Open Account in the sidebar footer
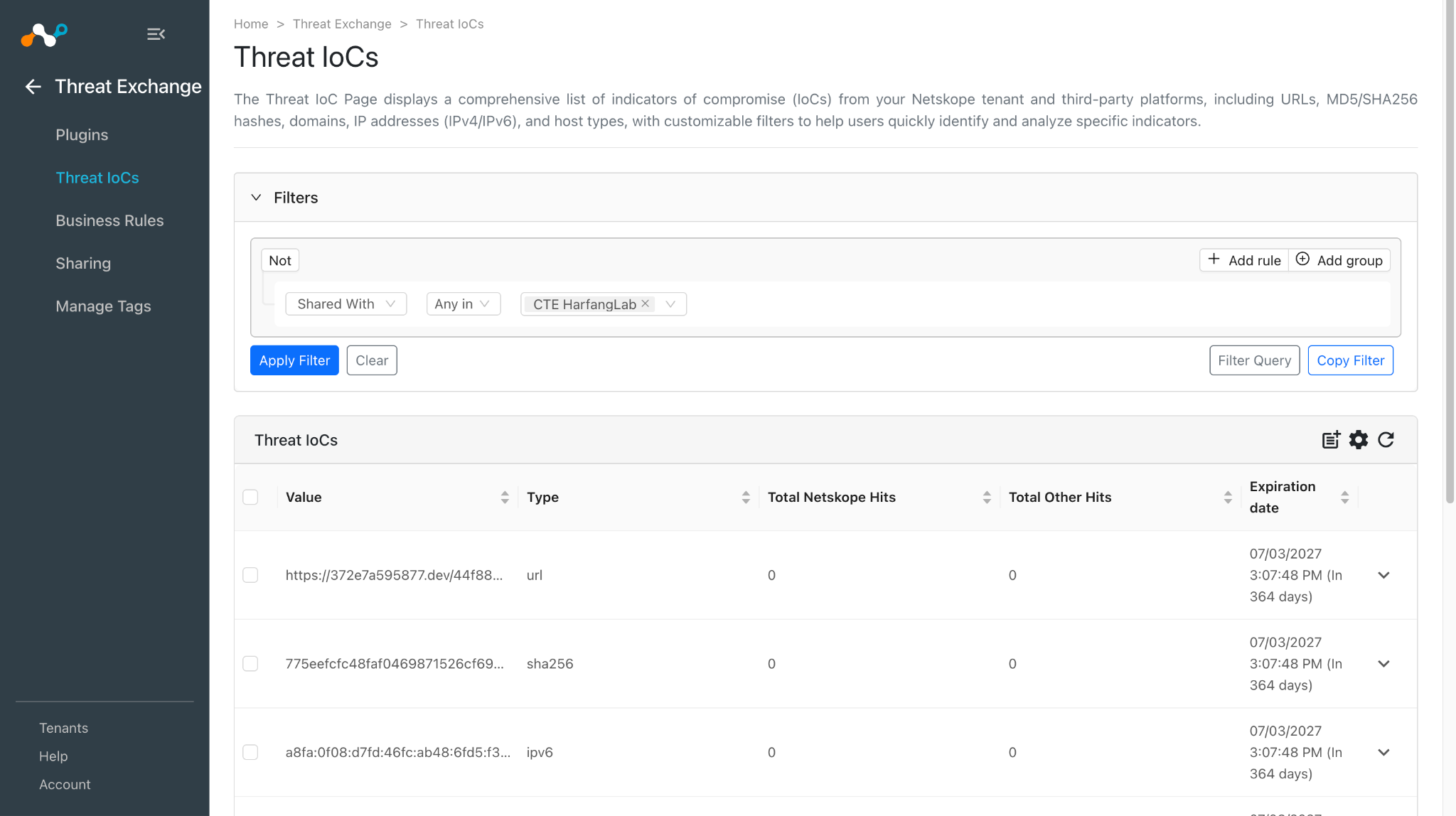1456x816 pixels. (x=65, y=785)
